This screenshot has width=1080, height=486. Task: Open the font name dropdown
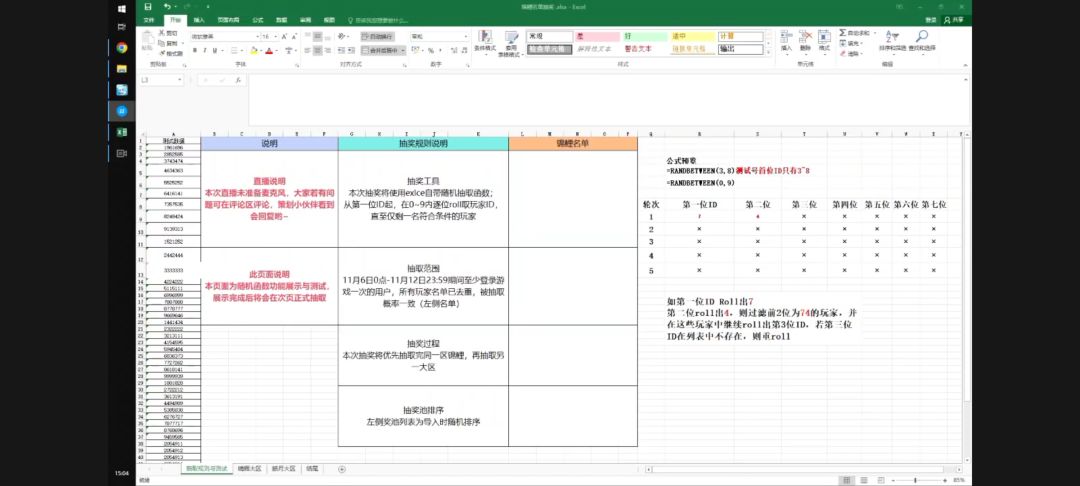[257, 36]
